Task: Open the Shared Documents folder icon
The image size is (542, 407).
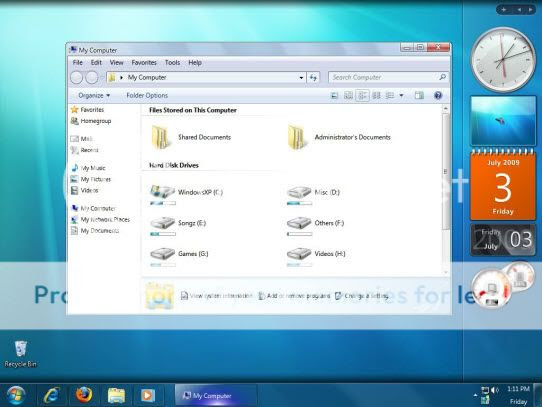Action: pyautogui.click(x=161, y=137)
